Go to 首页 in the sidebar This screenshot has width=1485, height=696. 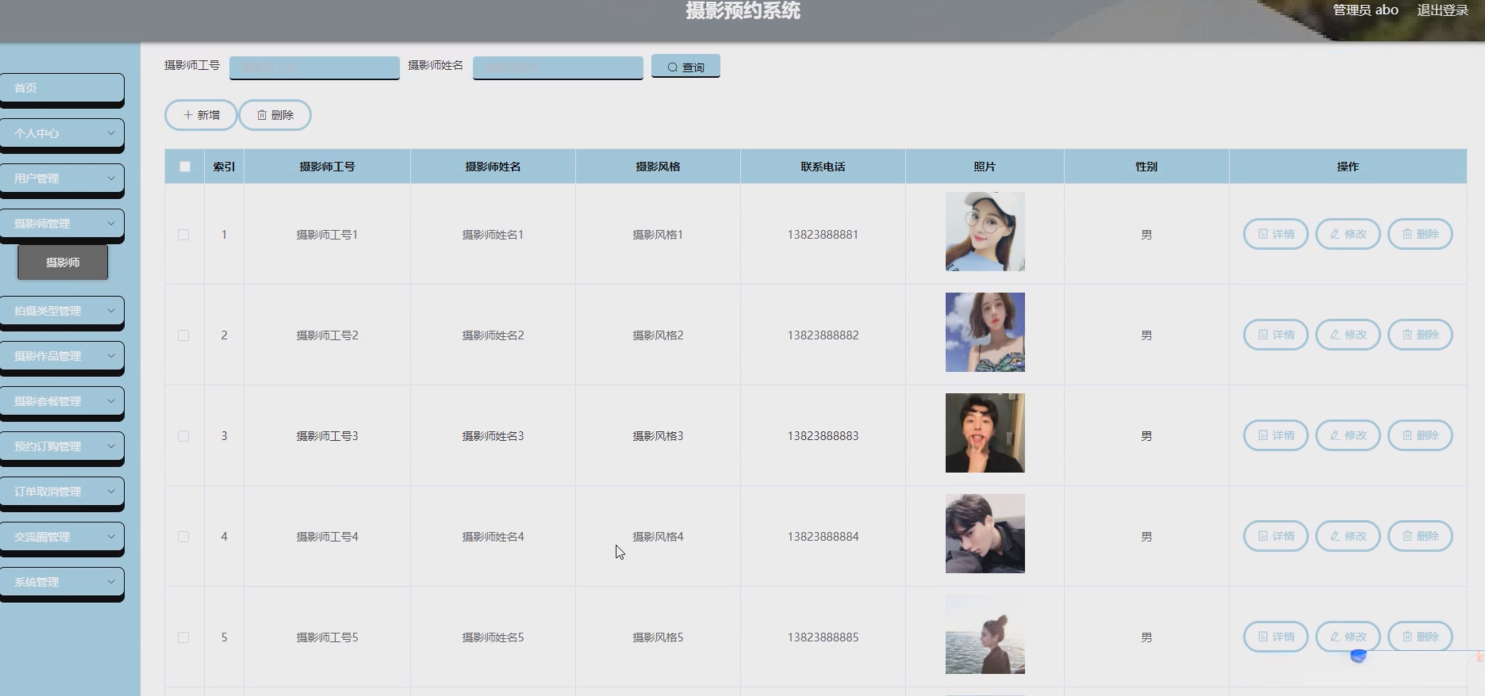coord(62,88)
